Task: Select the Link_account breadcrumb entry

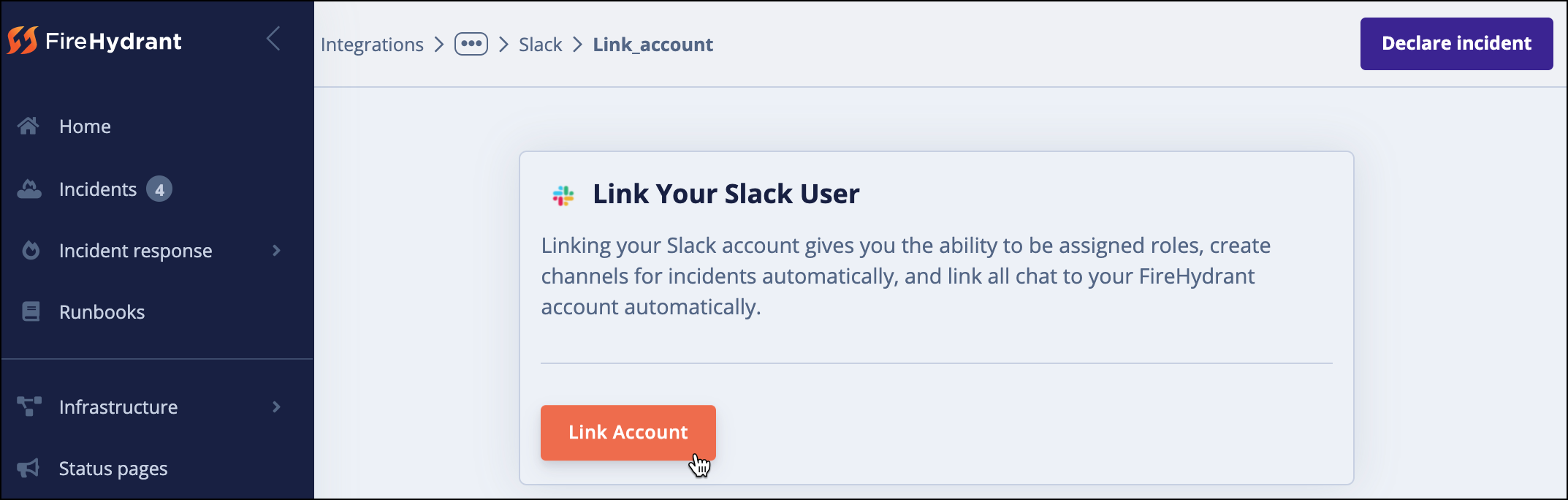Action: pos(652,44)
